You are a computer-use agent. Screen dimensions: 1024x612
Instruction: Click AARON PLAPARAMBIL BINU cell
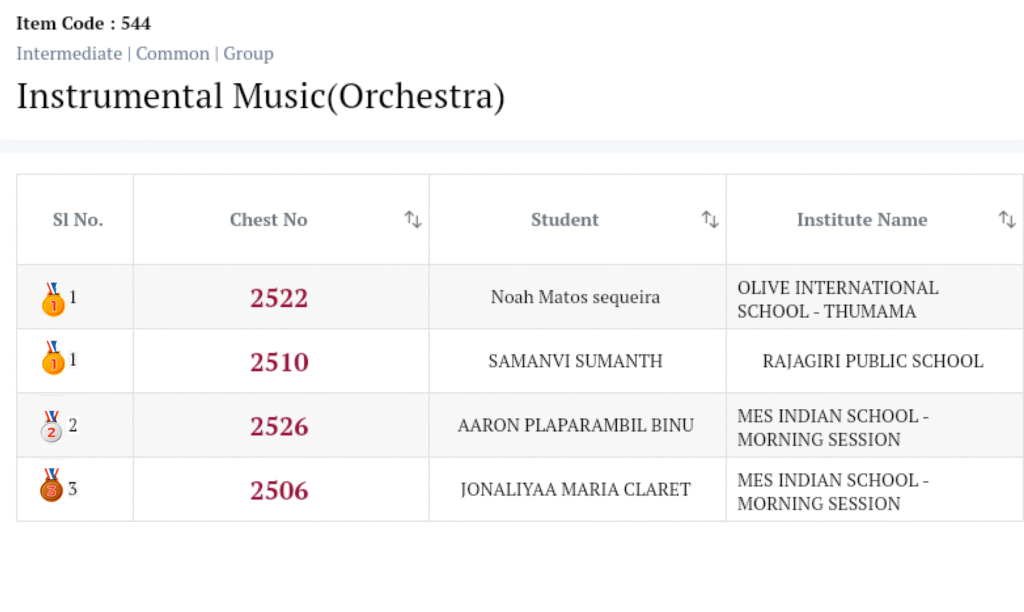575,425
